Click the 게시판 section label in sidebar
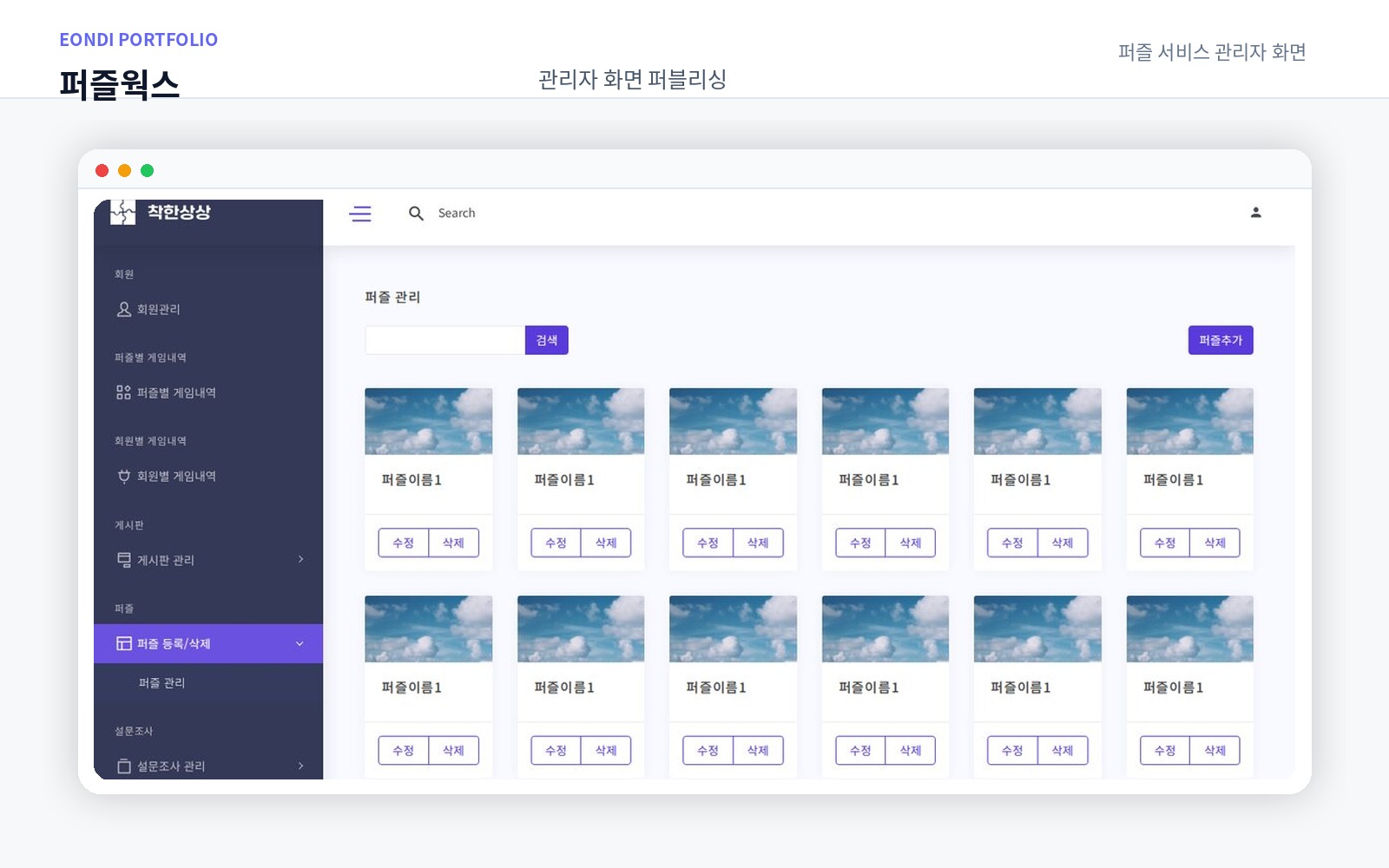Screen dimensions: 1389x868 tap(129, 525)
